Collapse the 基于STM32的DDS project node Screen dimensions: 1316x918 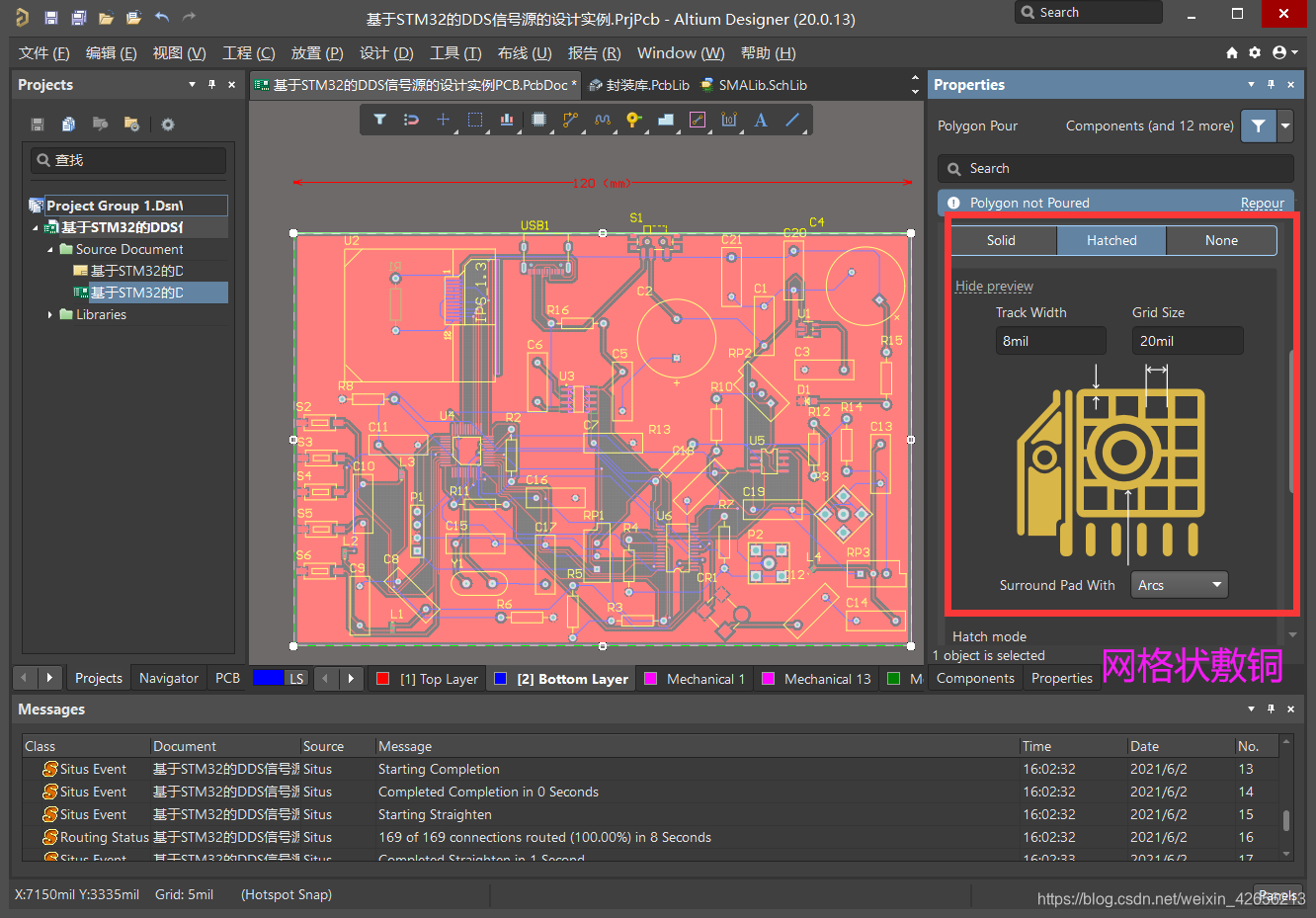36,227
